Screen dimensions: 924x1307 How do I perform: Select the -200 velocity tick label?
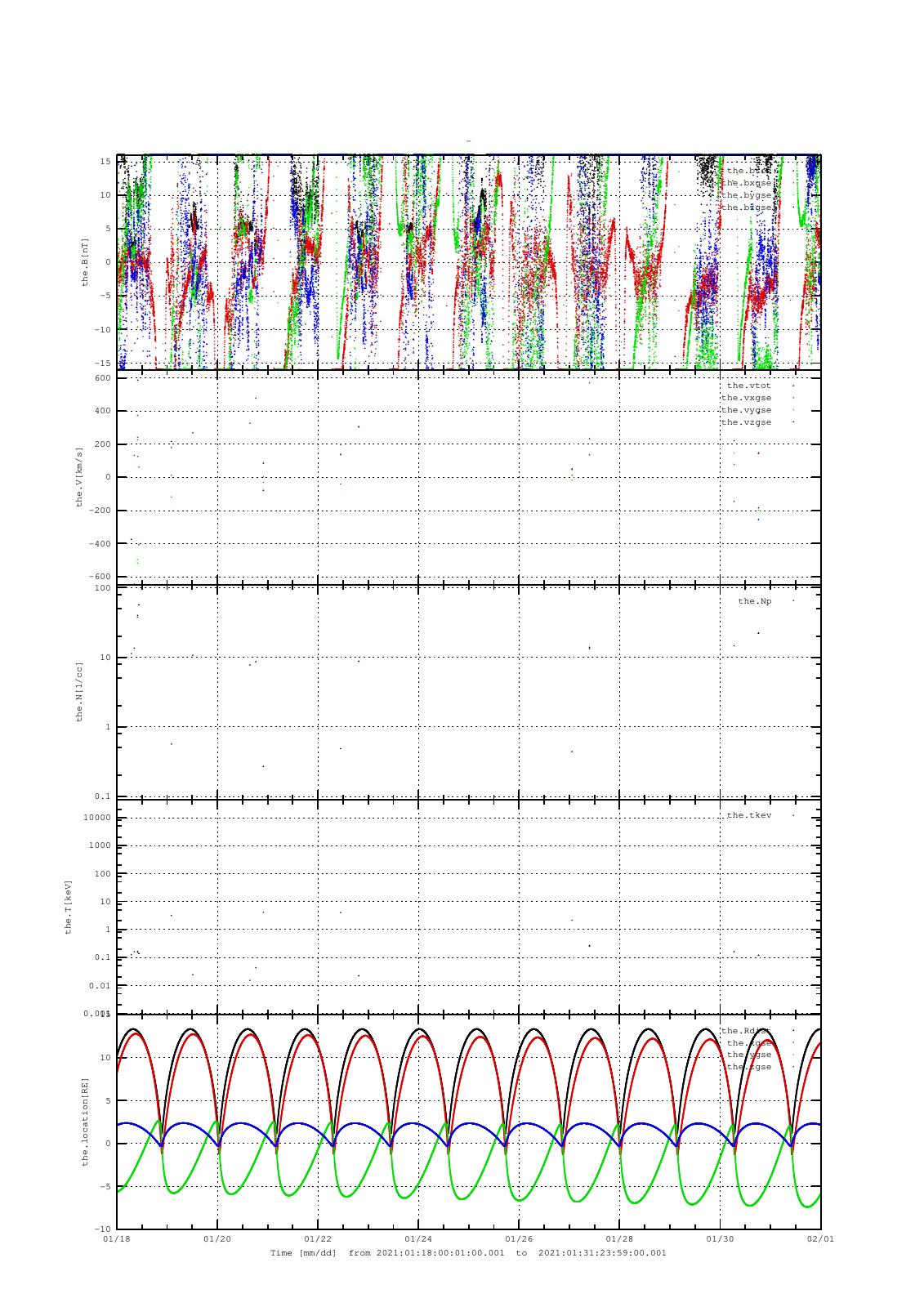tap(100, 511)
